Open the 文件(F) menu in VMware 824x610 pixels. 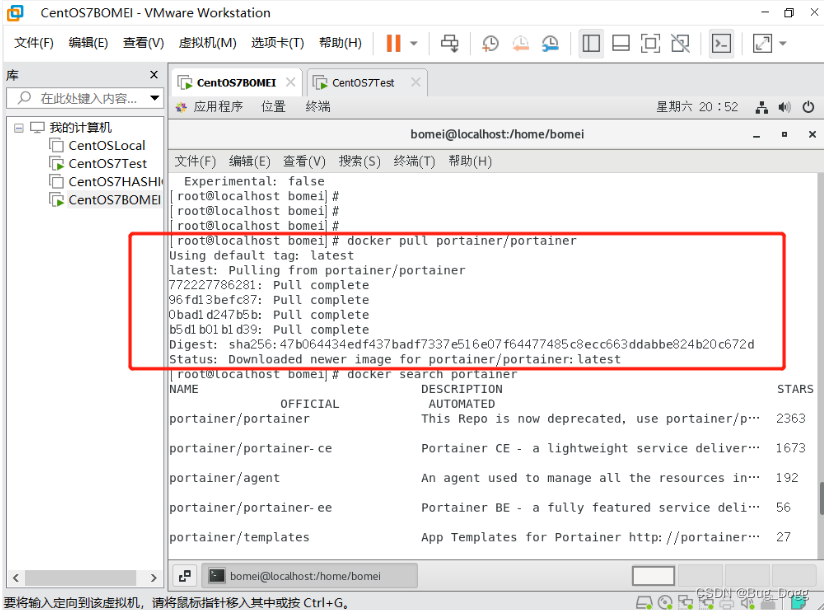[34, 43]
